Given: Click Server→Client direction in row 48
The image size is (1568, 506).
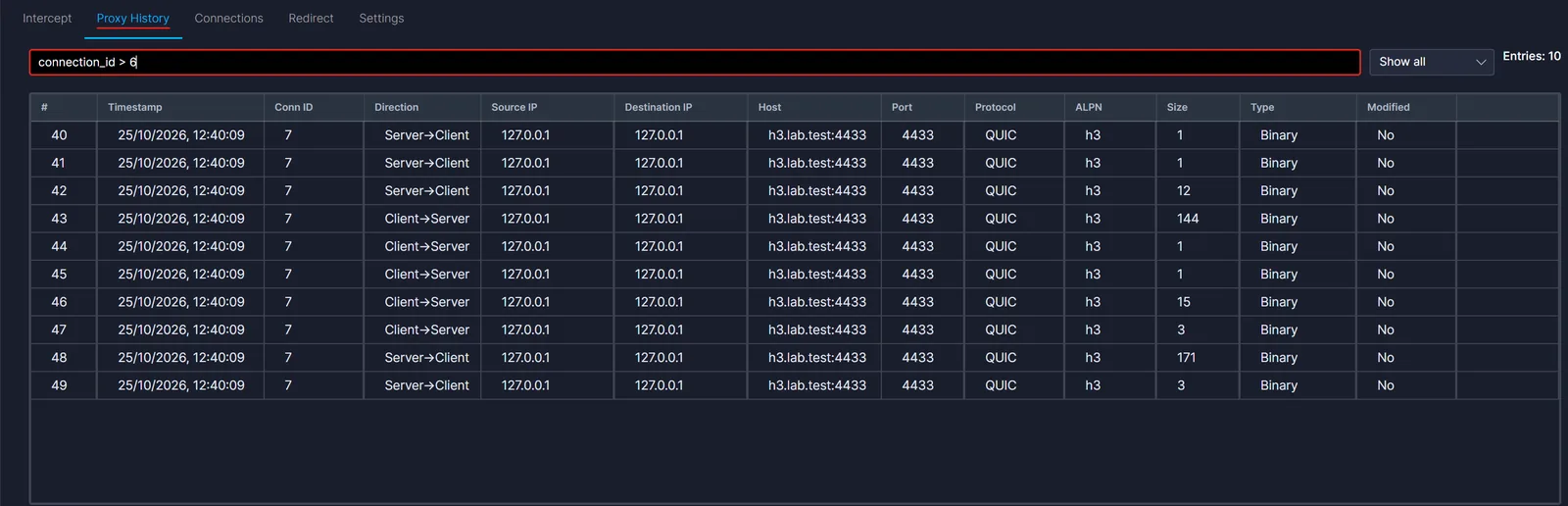Looking at the screenshot, I should (426, 357).
